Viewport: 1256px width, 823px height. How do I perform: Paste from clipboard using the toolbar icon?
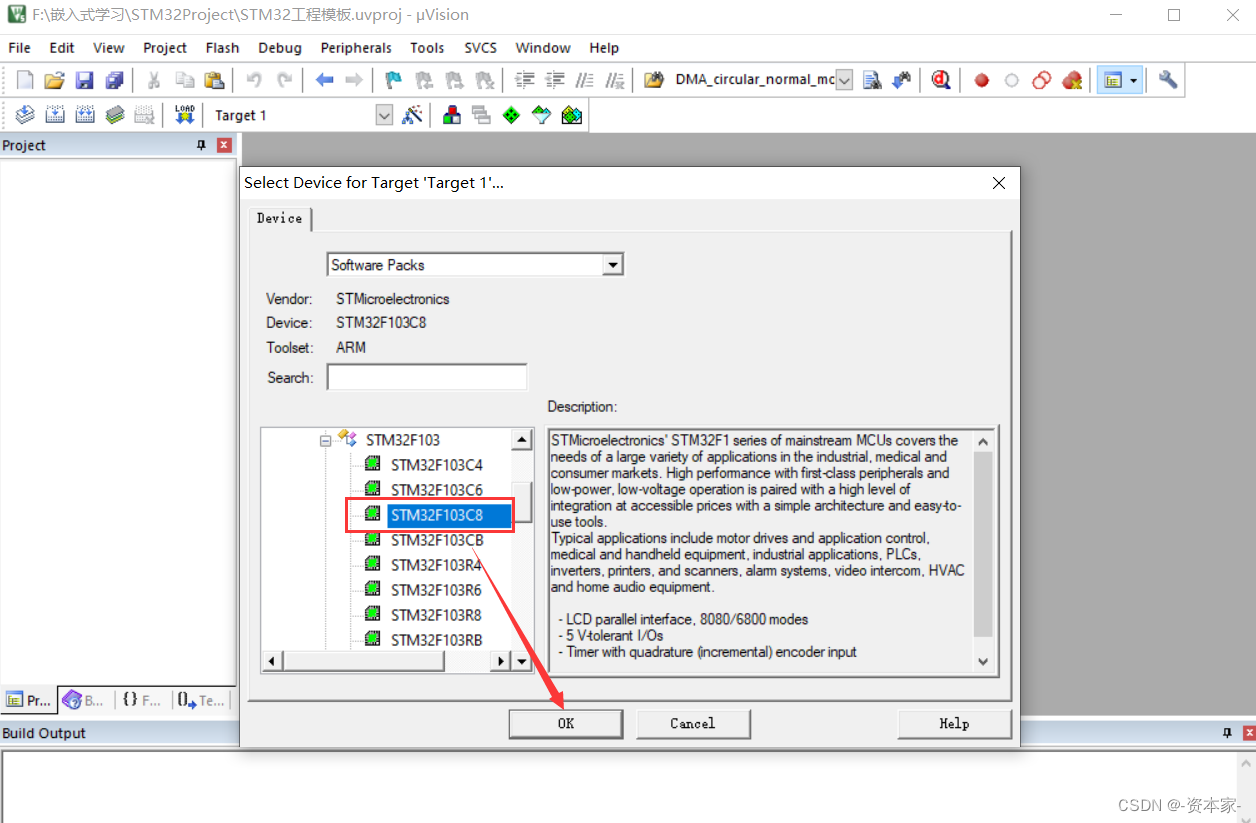tap(214, 80)
